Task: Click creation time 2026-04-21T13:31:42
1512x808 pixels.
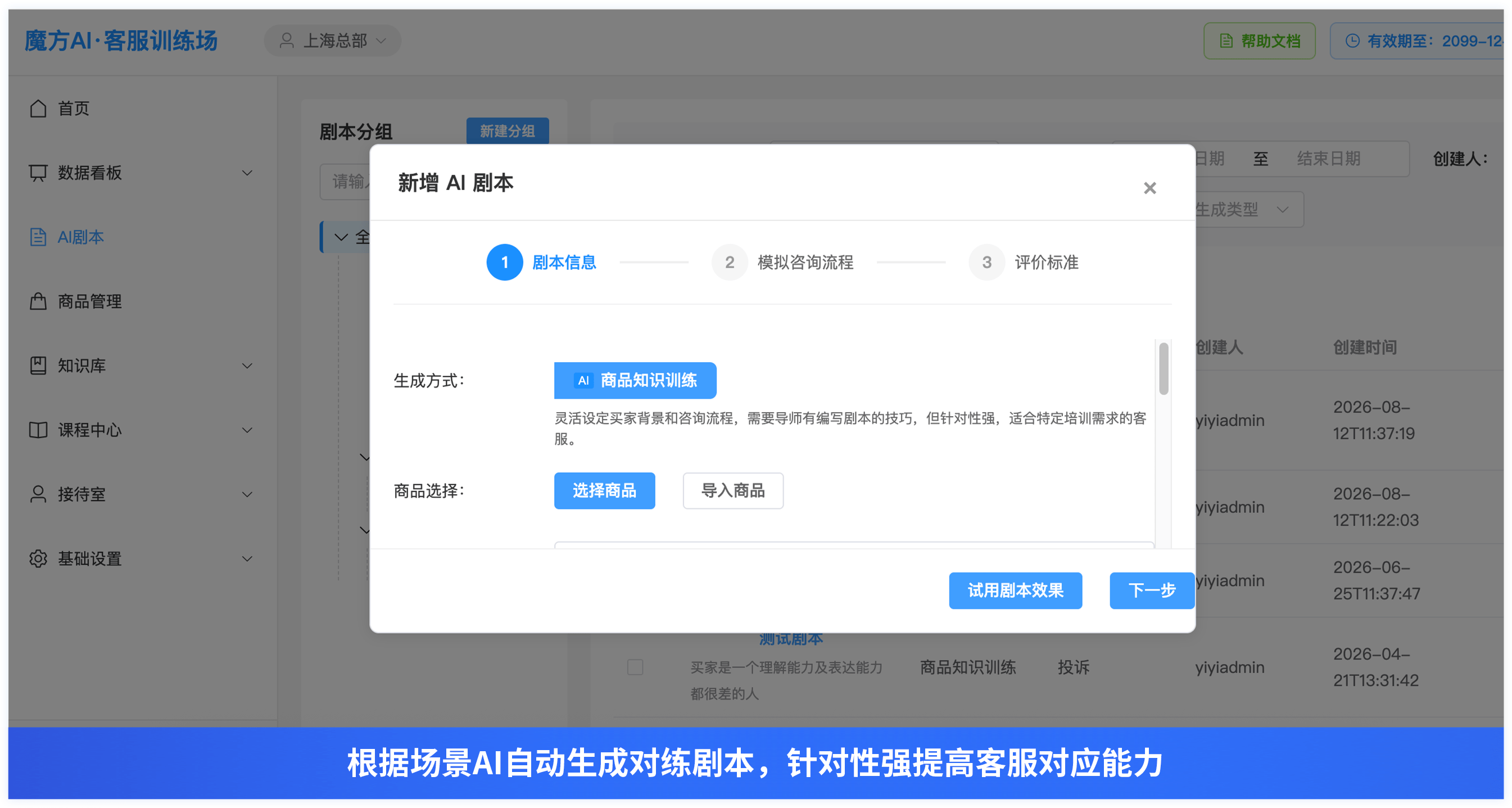Action: (x=1375, y=667)
